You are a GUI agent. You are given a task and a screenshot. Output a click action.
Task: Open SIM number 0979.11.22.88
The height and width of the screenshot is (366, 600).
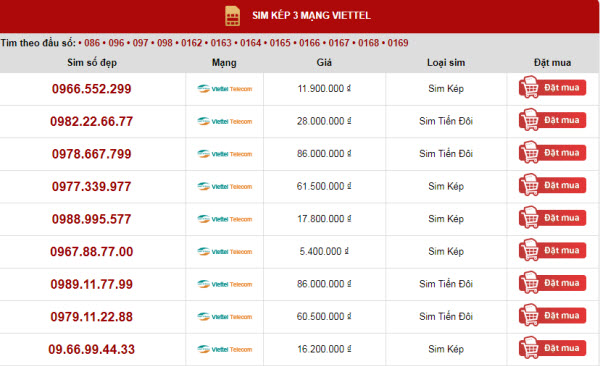click(x=92, y=317)
